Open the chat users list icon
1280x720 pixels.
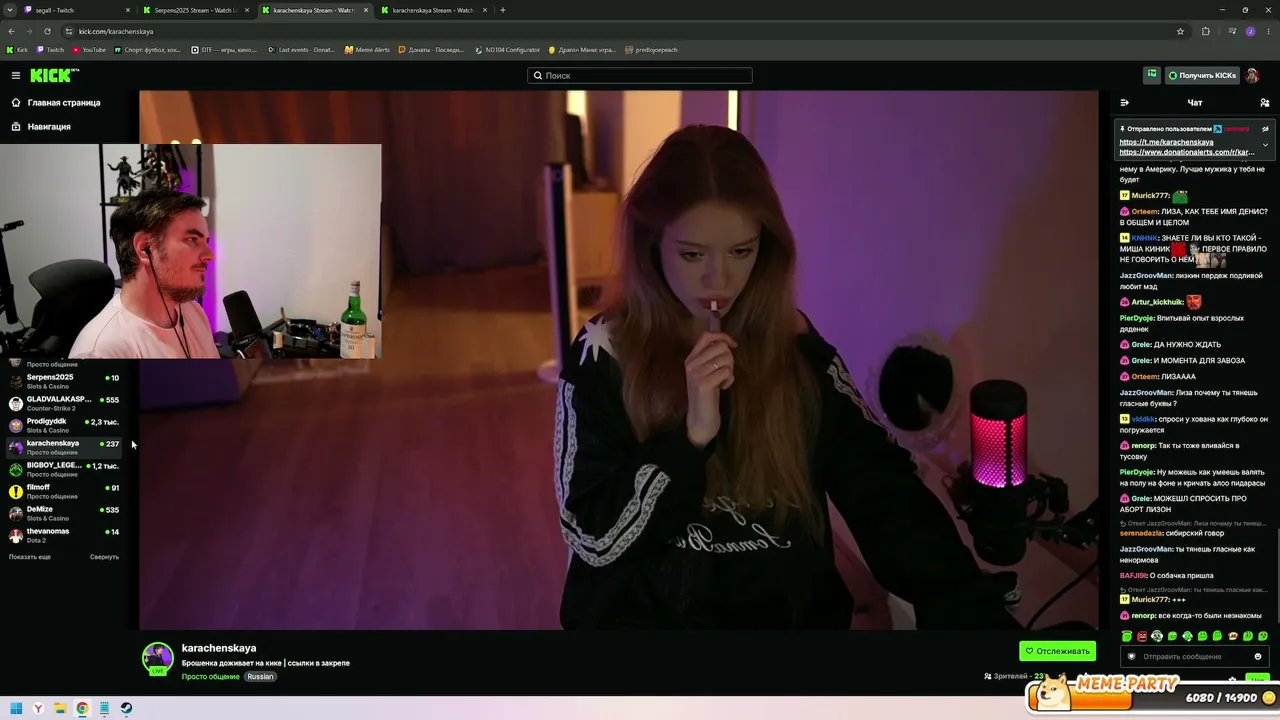click(1265, 103)
